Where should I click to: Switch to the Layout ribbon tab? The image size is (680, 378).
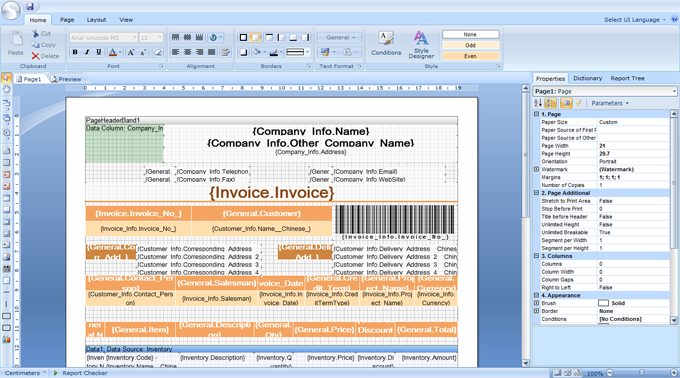(96, 20)
